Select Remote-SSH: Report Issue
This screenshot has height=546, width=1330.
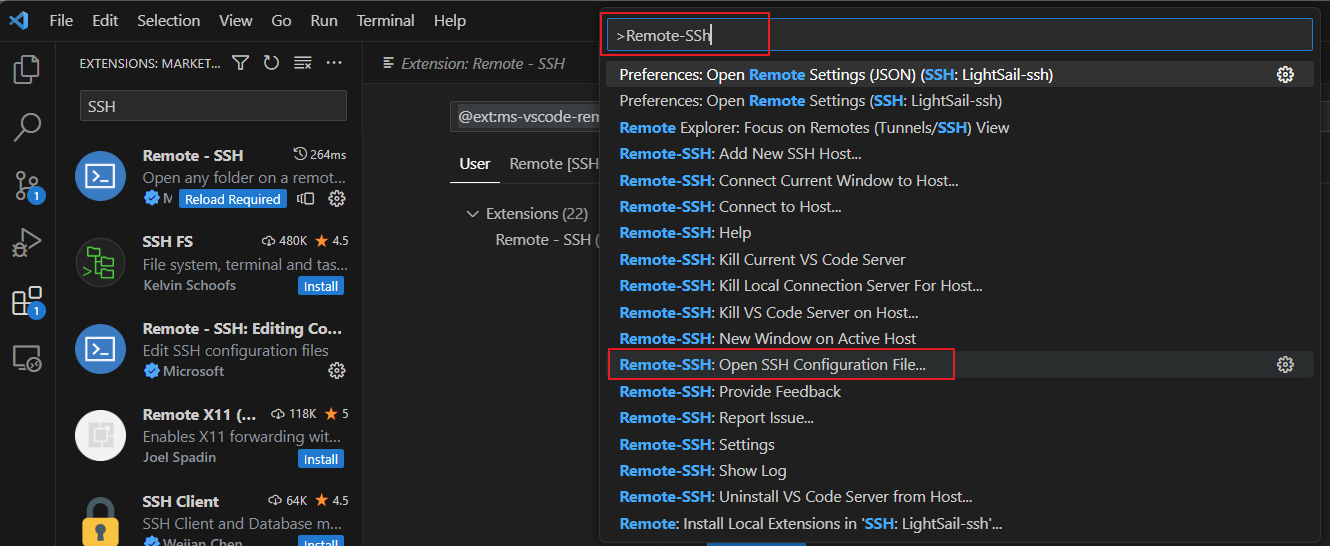tap(959, 418)
